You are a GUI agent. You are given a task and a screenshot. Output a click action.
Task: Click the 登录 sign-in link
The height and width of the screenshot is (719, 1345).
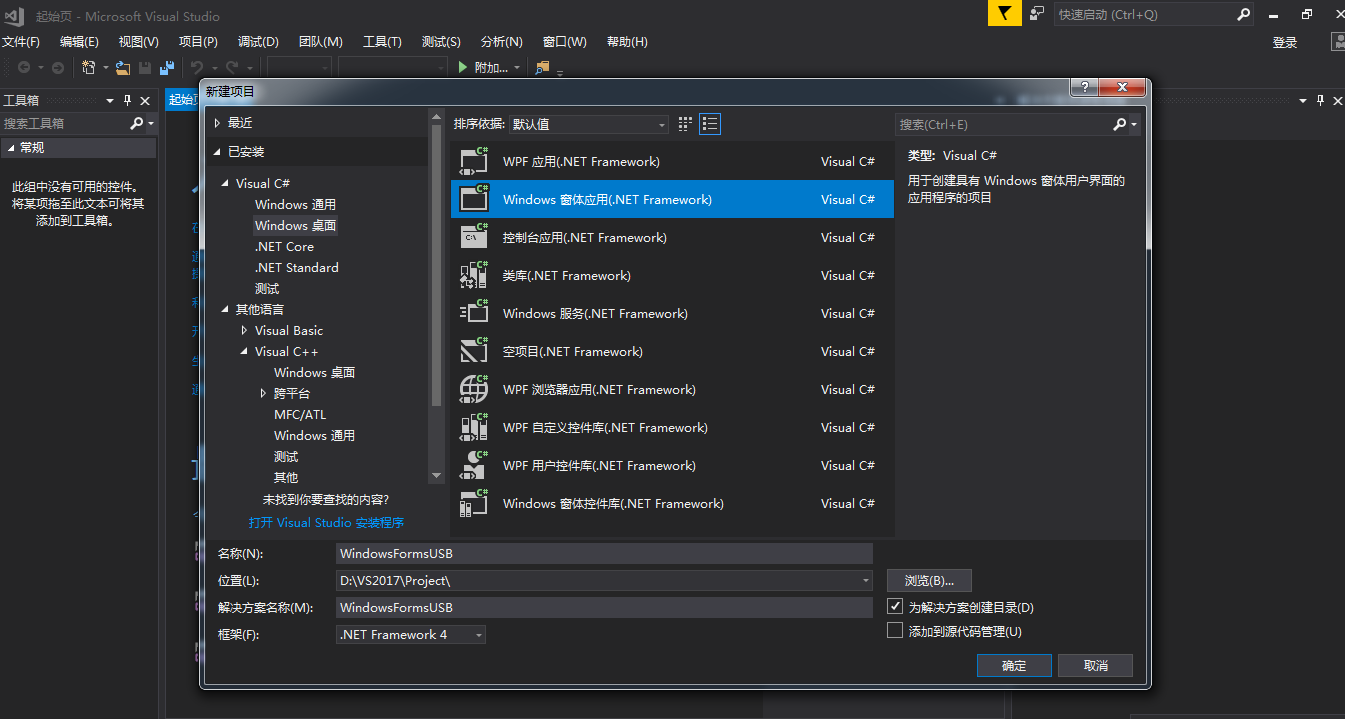coord(1285,42)
